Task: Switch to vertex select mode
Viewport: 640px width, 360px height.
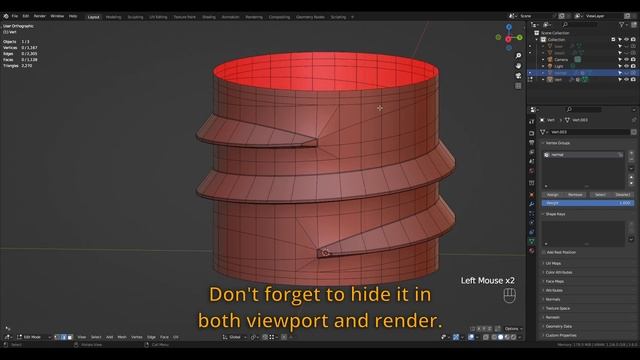Action: (x=57, y=337)
